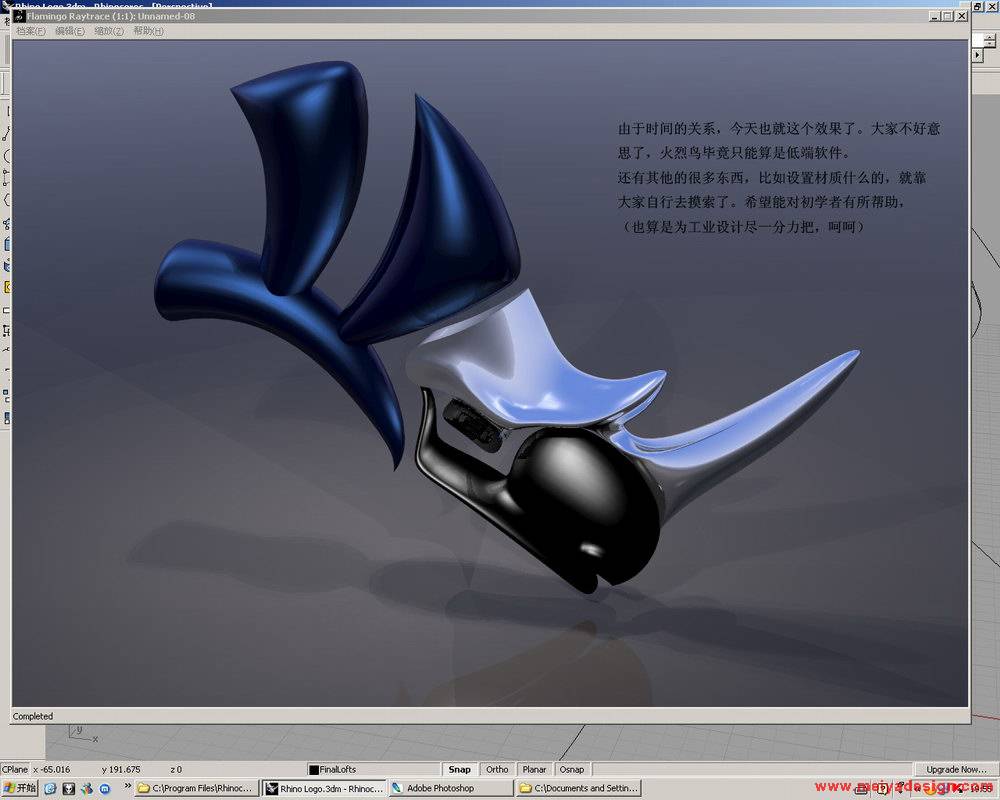Click the second quick launch icon
The image size is (1000, 800).
click(x=69, y=789)
